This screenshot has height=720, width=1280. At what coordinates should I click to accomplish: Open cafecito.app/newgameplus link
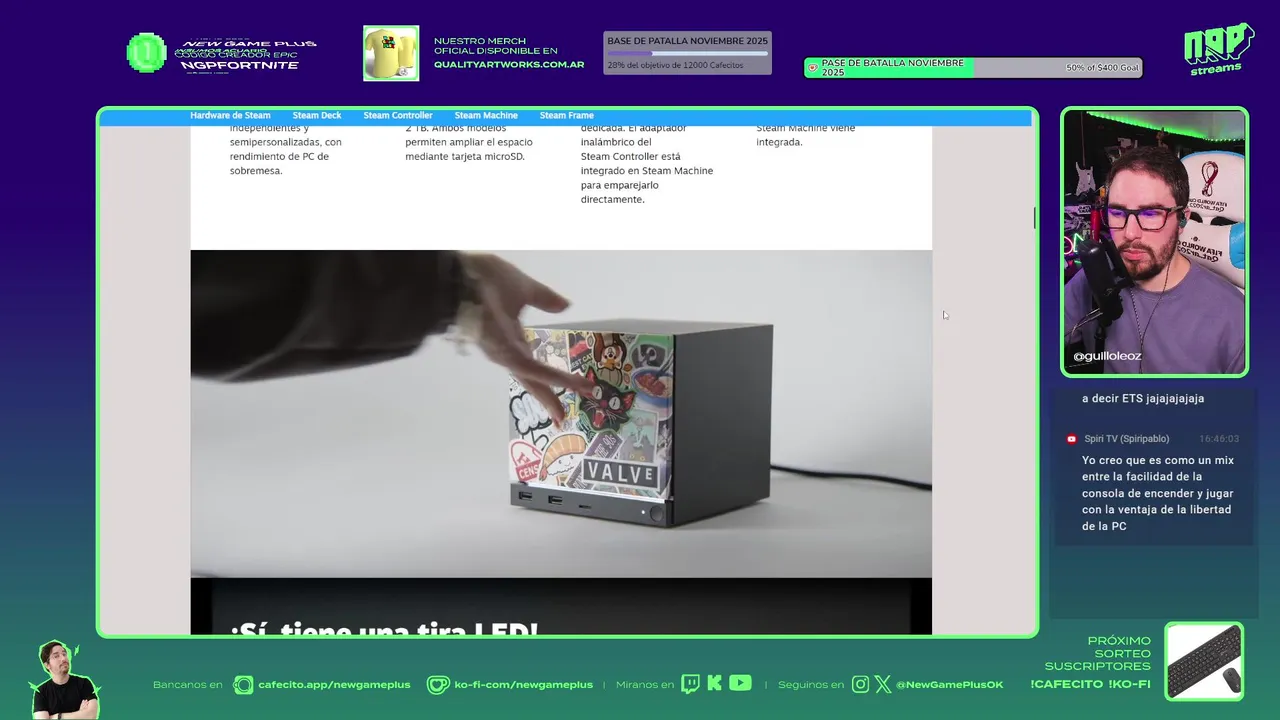point(334,685)
